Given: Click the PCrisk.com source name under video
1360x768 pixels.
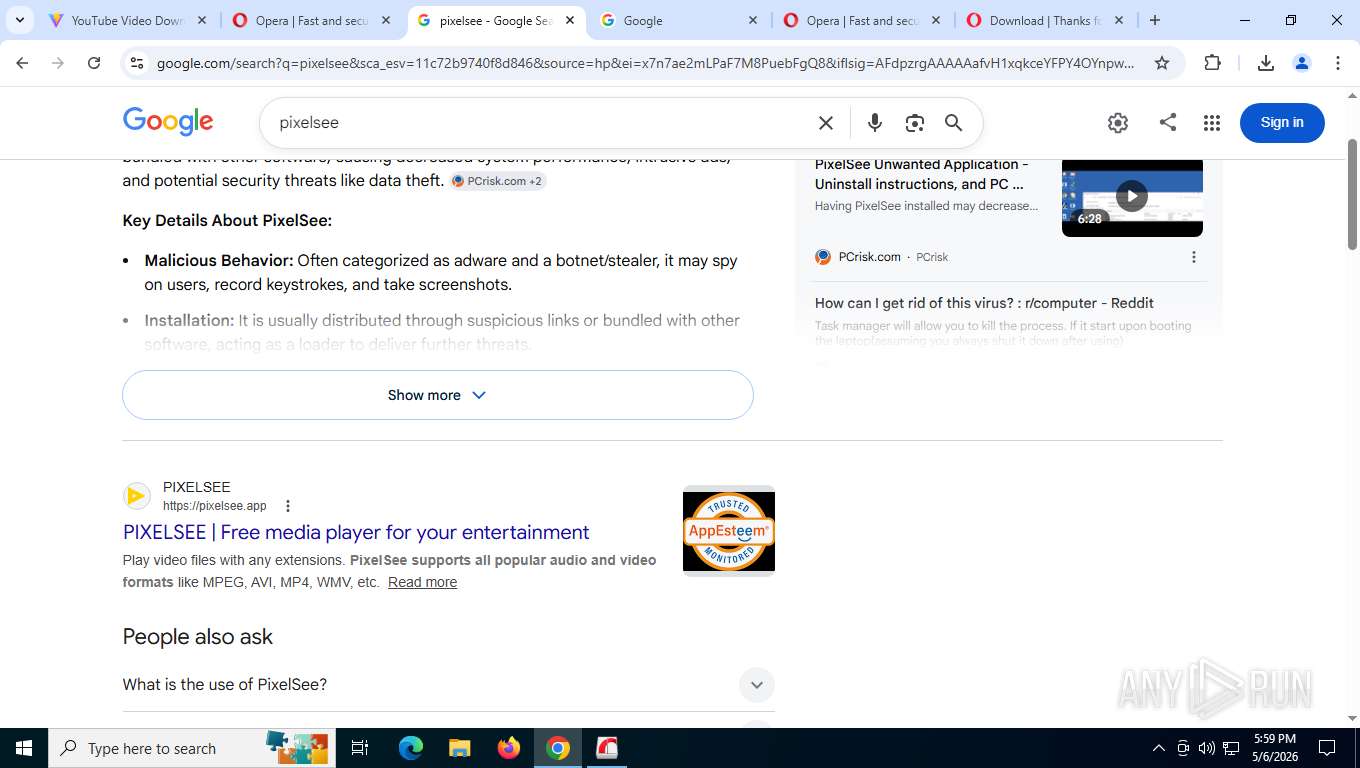Looking at the screenshot, I should coord(869,257).
